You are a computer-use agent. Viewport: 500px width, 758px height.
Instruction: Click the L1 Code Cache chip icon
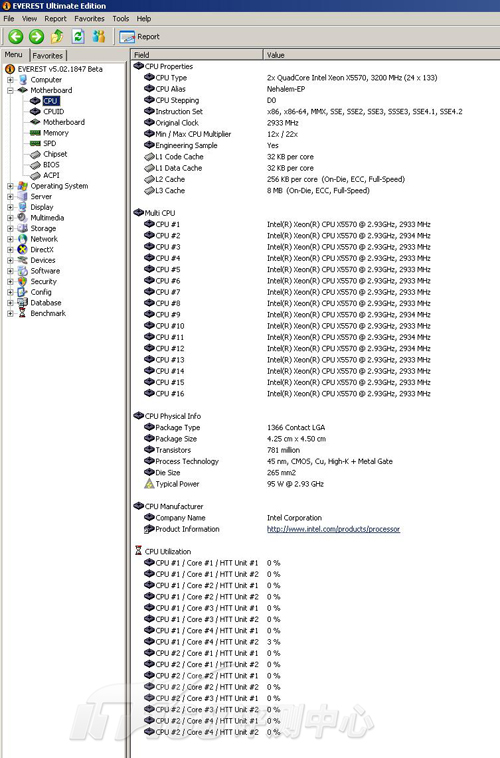click(x=149, y=157)
